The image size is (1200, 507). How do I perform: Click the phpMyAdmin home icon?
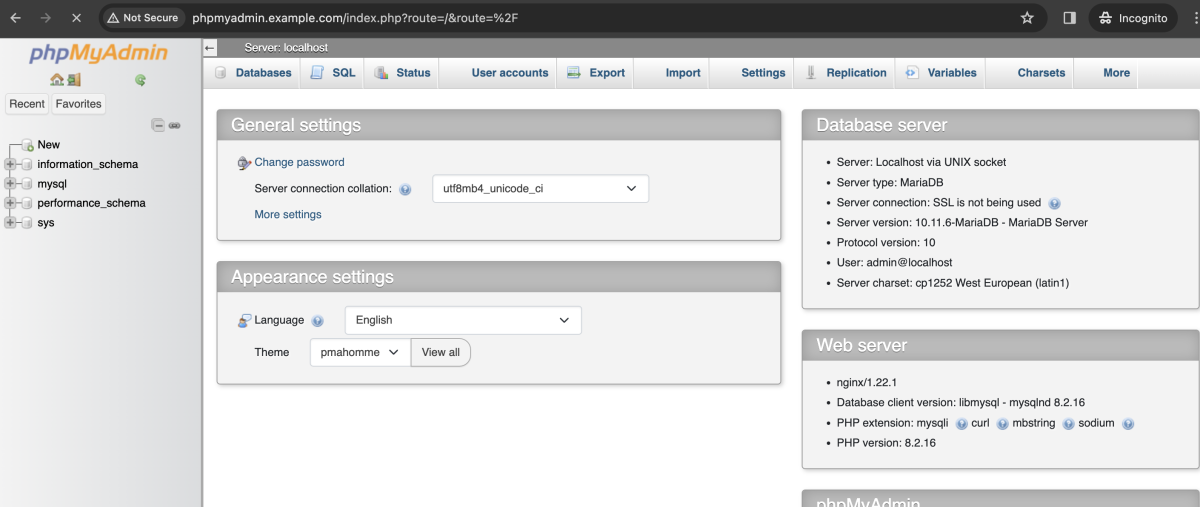pos(57,80)
